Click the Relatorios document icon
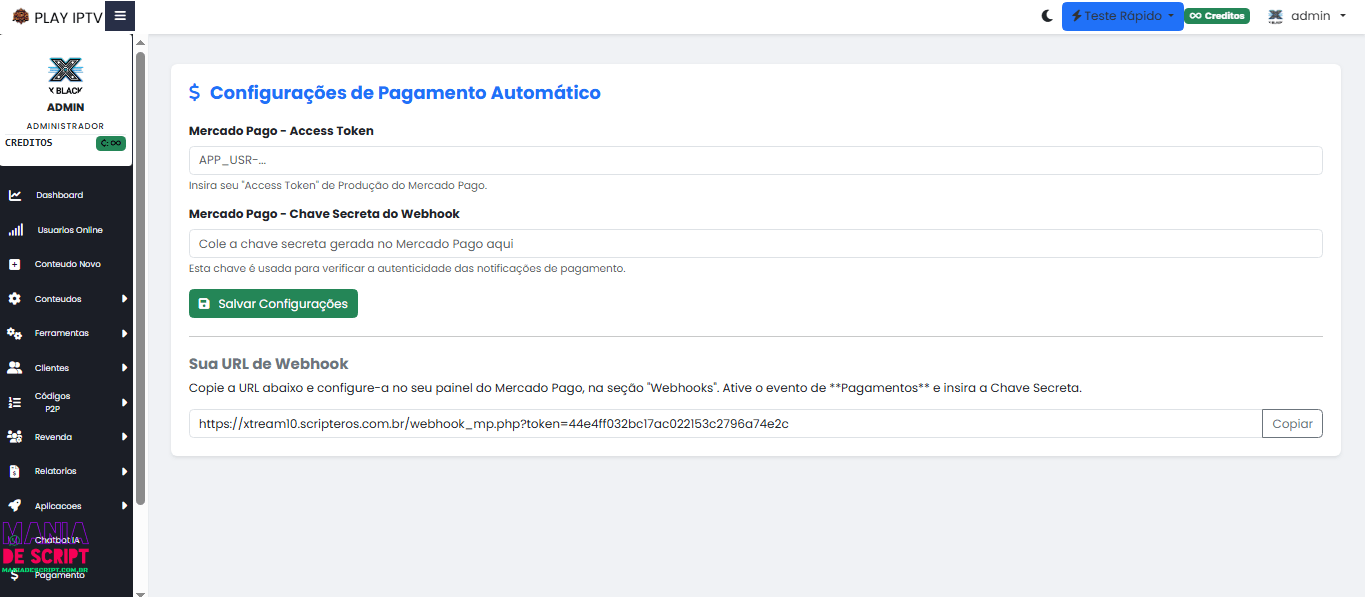Viewport: 1365px width, 597px height. point(14,471)
